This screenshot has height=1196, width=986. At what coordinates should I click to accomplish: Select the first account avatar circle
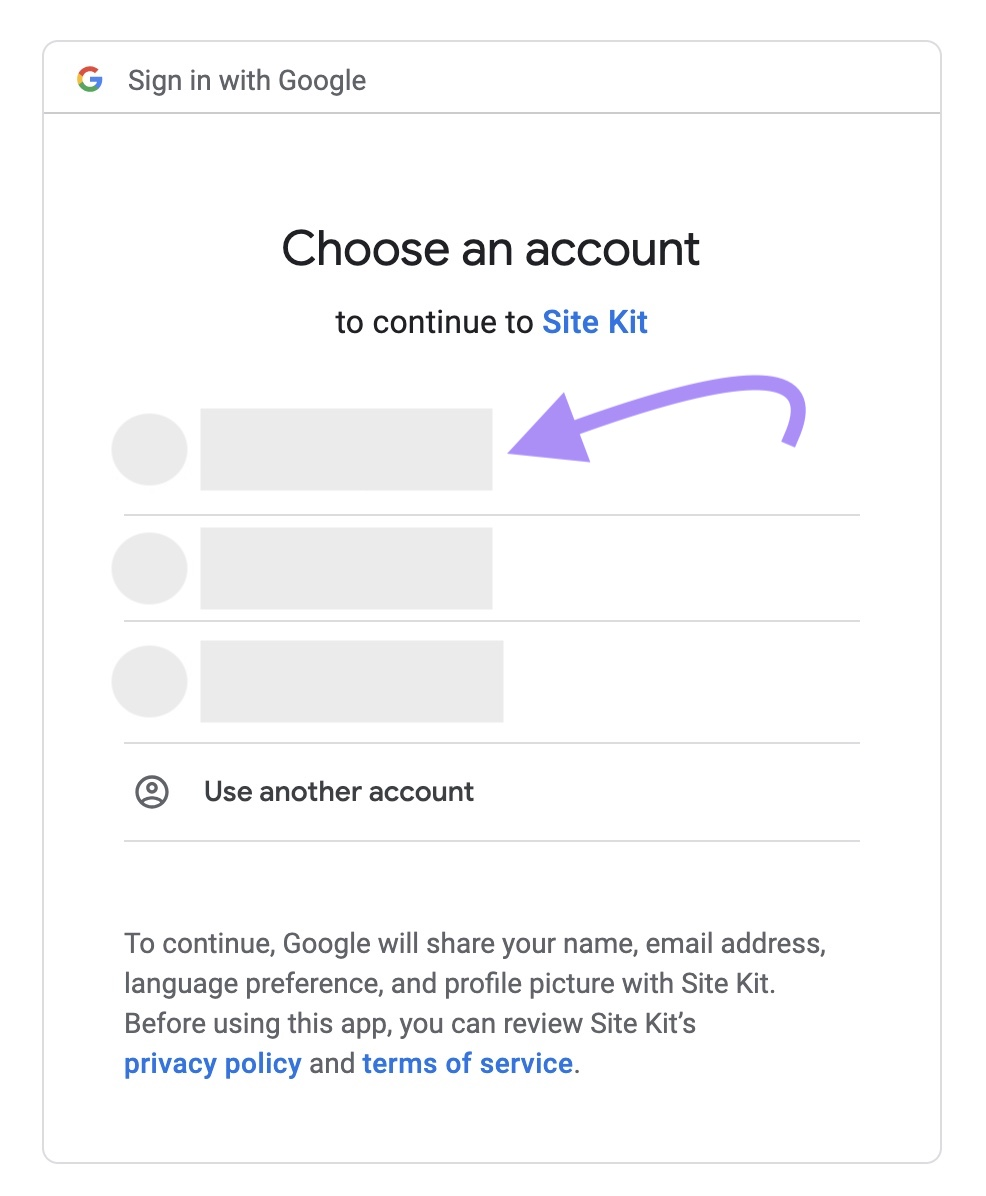(150, 449)
